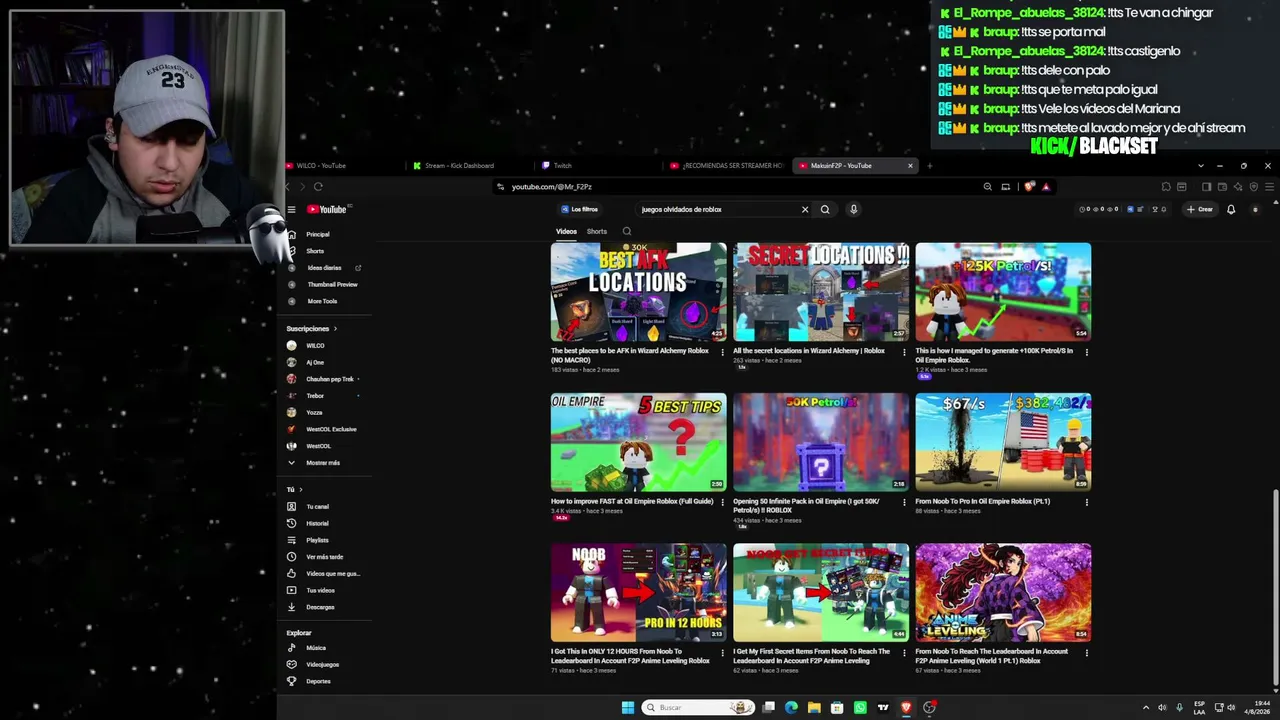Open Deportes trophy icon
Viewport: 1280px width, 720px height.
tap(291, 681)
